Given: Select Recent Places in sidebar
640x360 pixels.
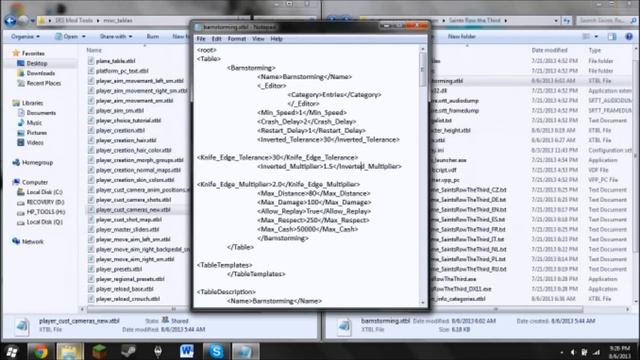Looking at the screenshot, I should pyautogui.click(x=43, y=83).
